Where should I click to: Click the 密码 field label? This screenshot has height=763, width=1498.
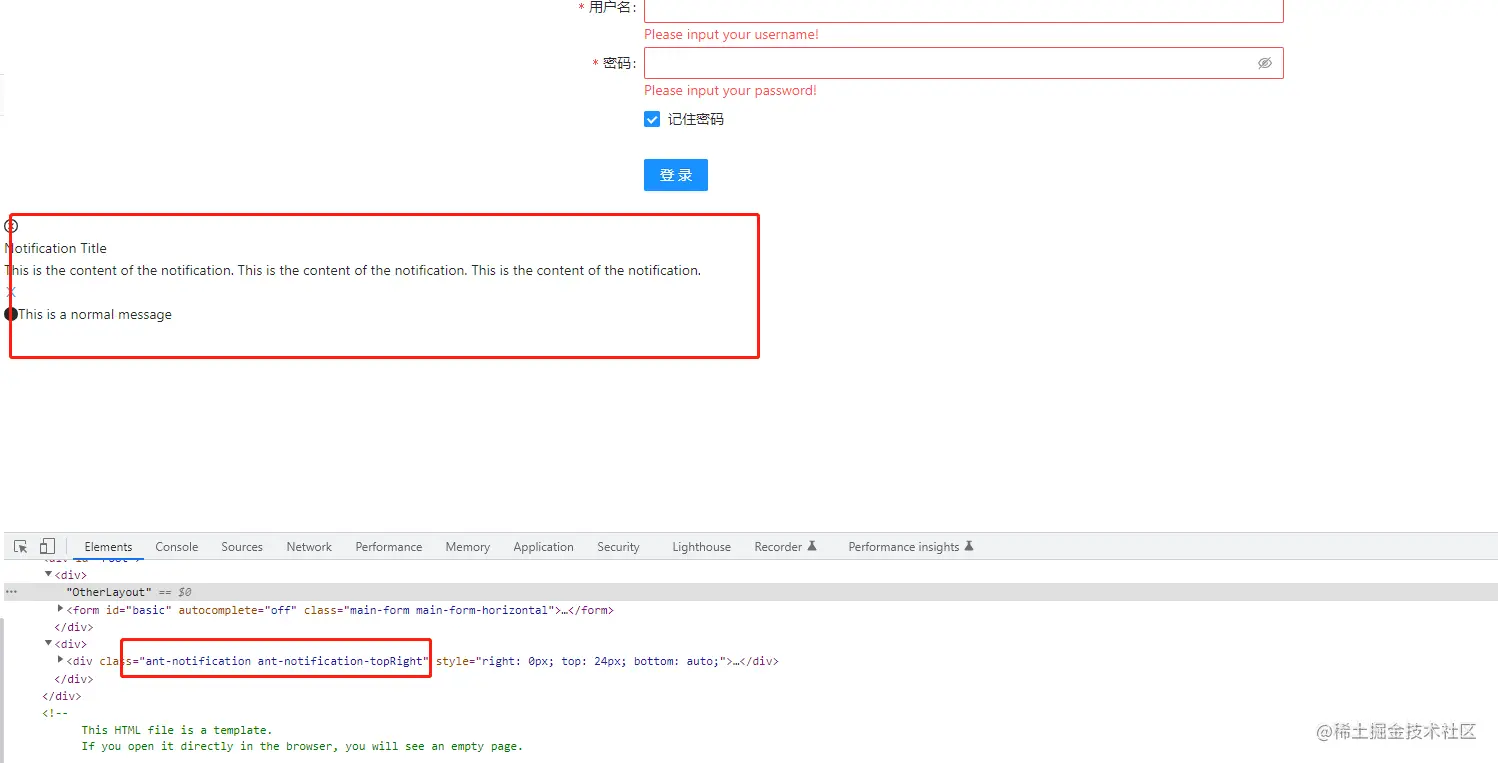coord(617,63)
